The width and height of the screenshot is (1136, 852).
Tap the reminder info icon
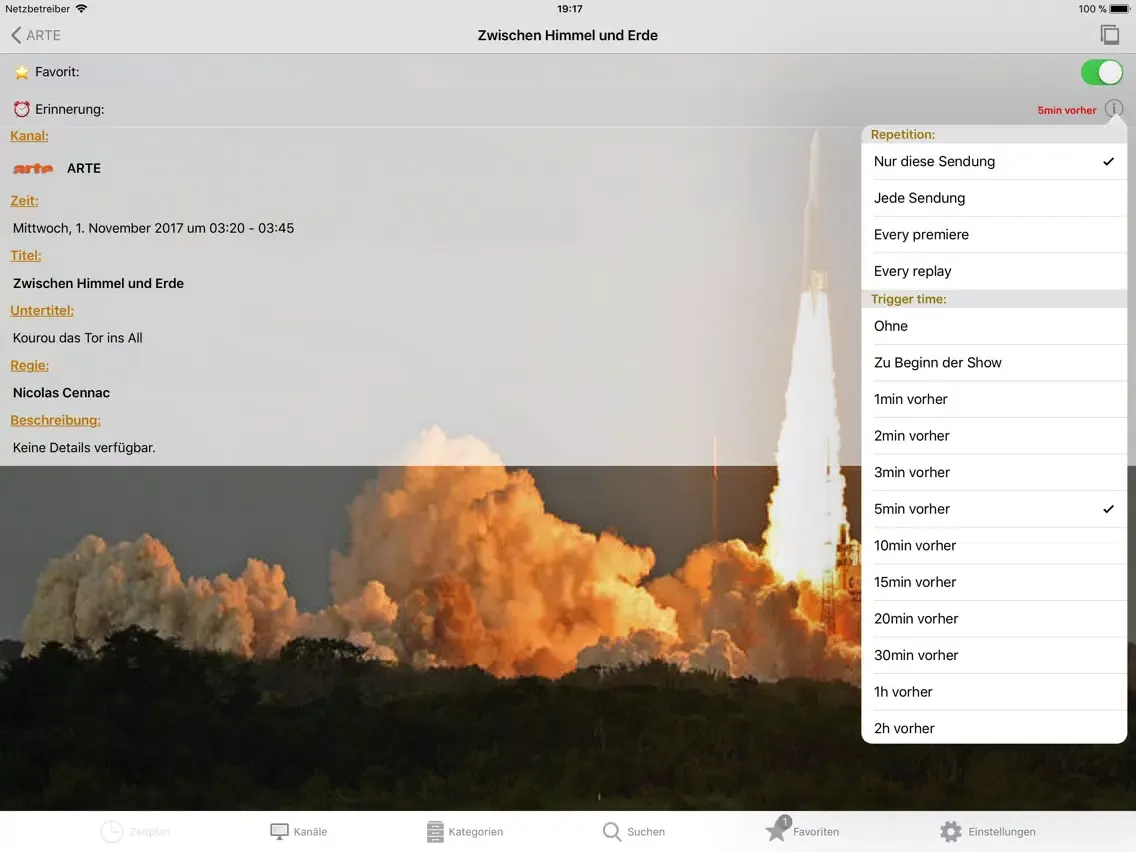(1114, 109)
